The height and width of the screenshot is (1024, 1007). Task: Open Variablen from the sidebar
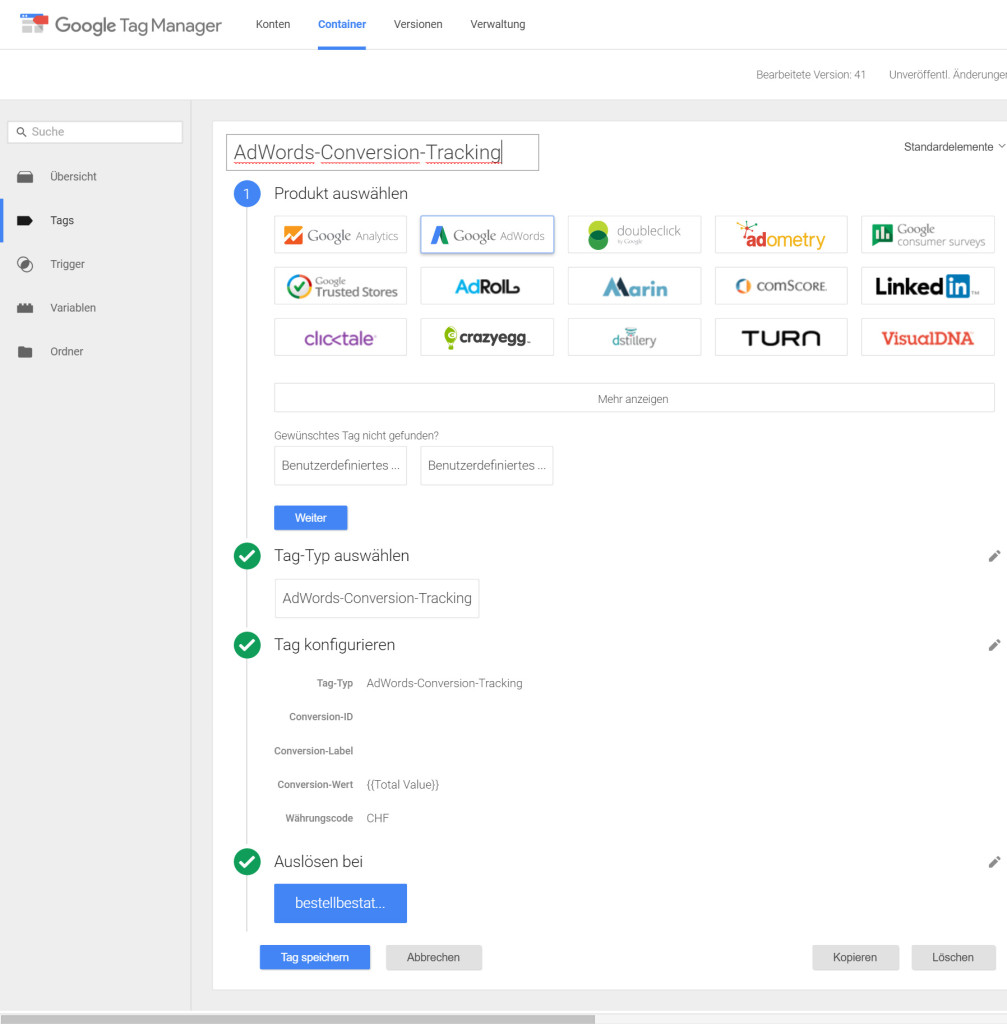[x=72, y=308]
